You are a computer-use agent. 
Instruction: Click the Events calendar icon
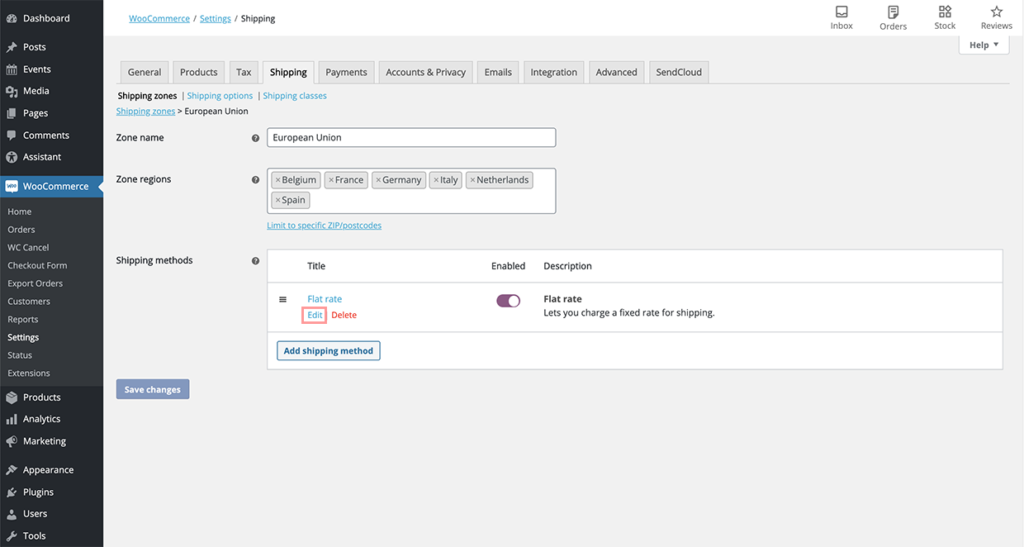pos(11,69)
